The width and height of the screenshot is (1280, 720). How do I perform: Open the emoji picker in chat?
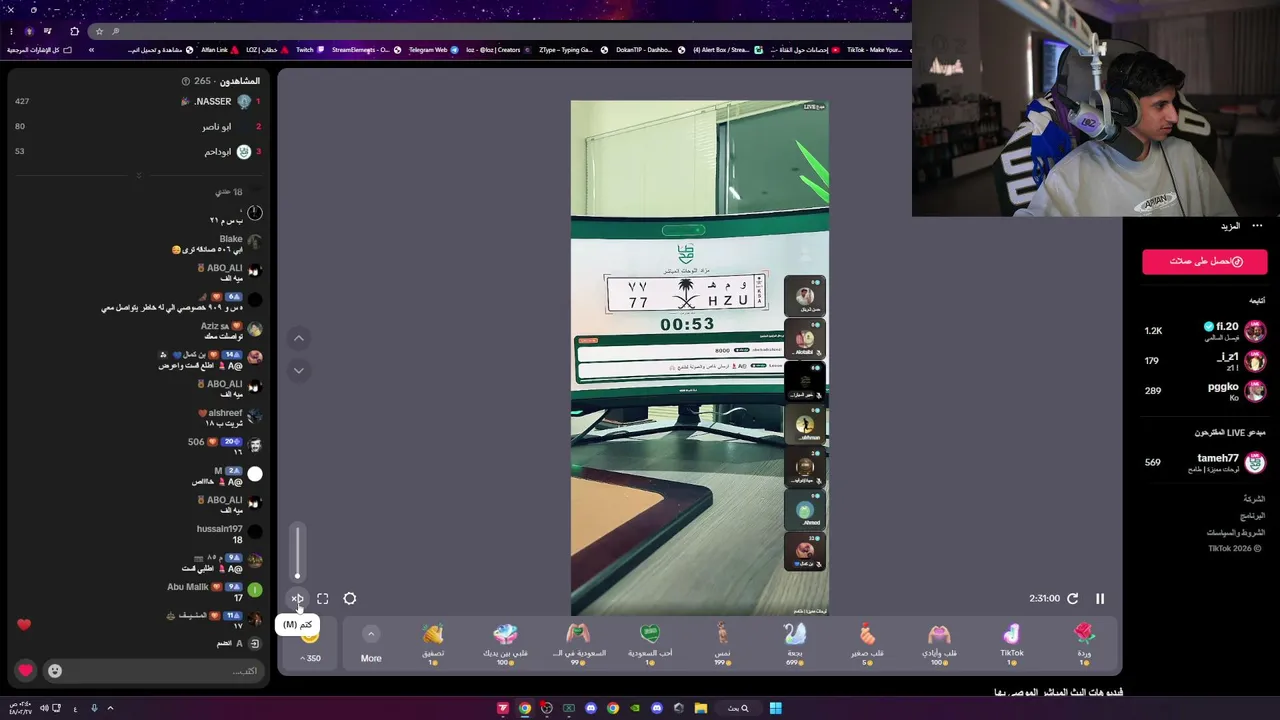pyautogui.click(x=55, y=671)
